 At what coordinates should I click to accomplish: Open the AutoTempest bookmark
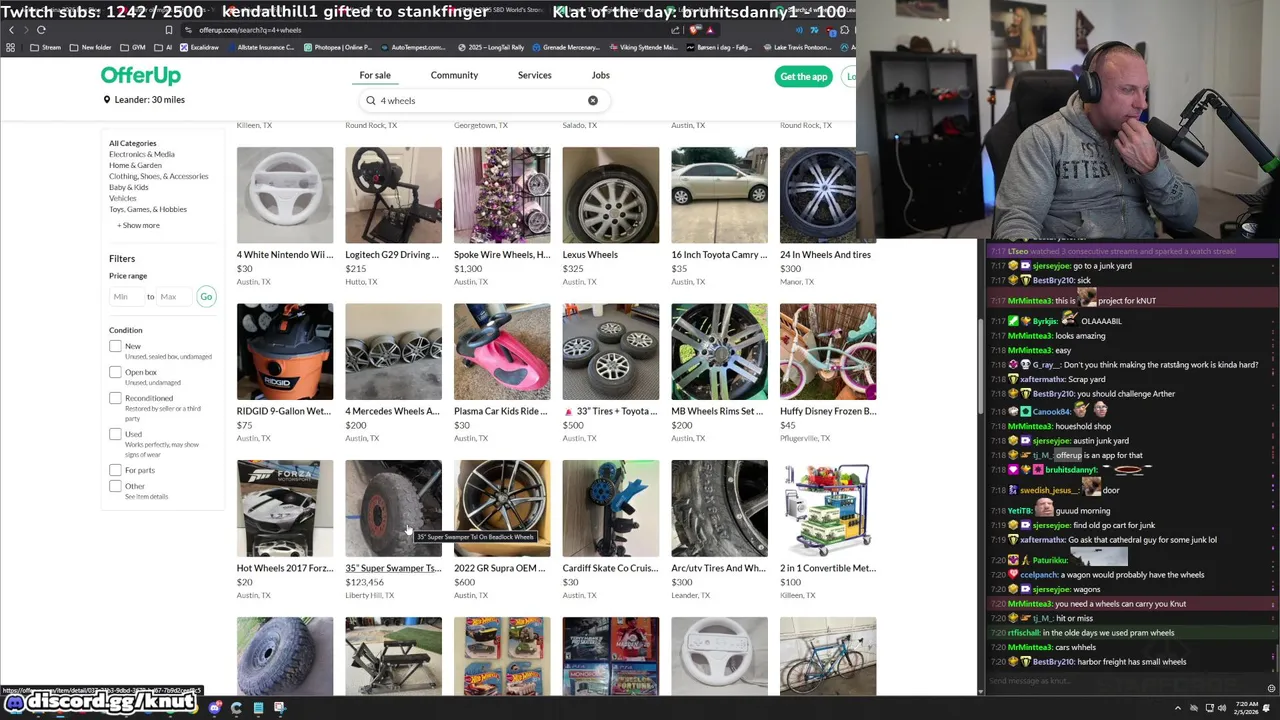pos(414,47)
